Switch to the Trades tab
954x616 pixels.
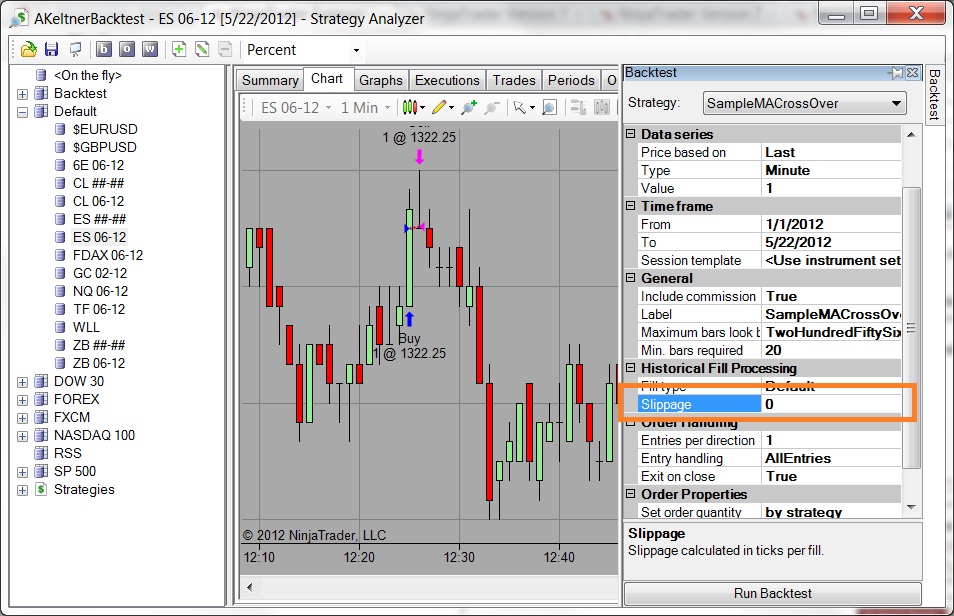click(514, 80)
